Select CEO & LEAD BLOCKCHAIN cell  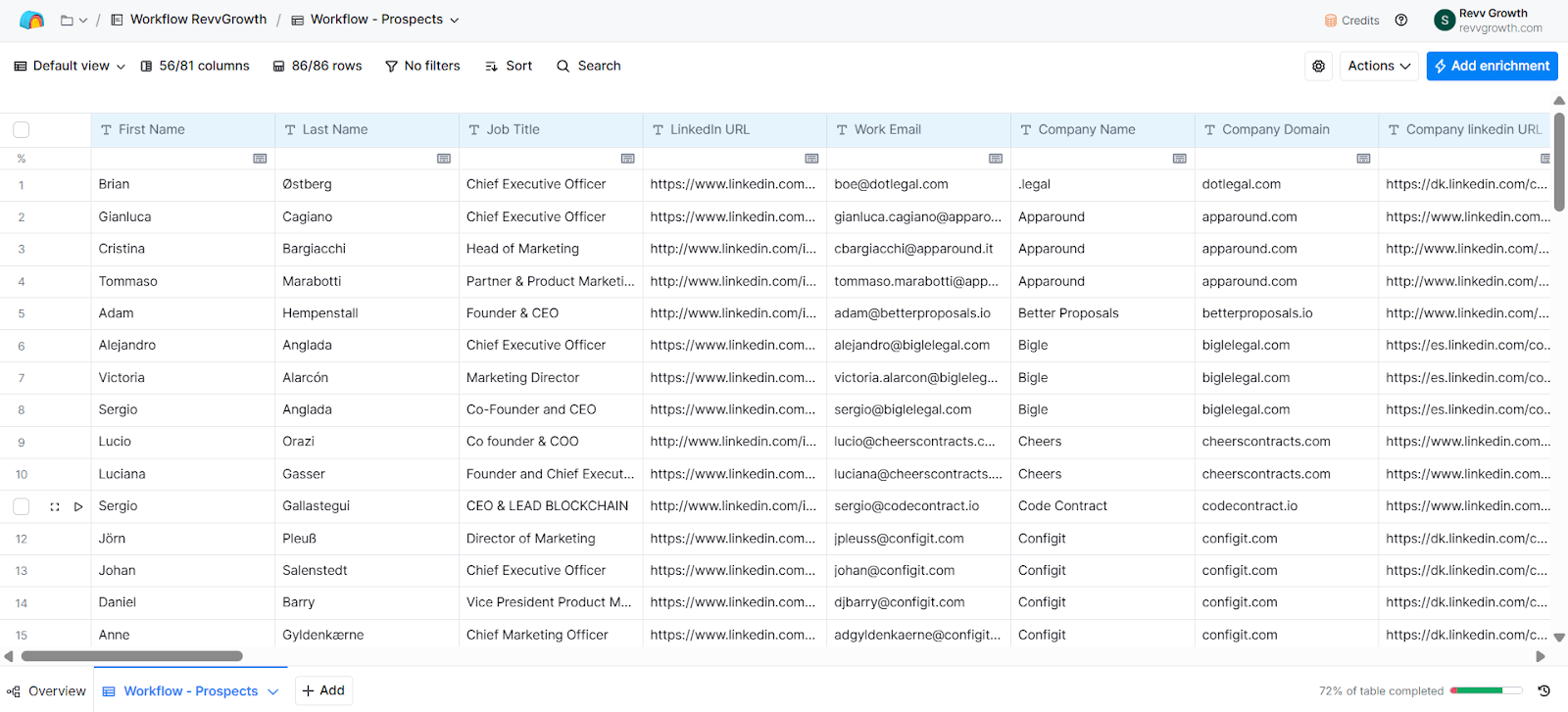pyautogui.click(x=551, y=506)
